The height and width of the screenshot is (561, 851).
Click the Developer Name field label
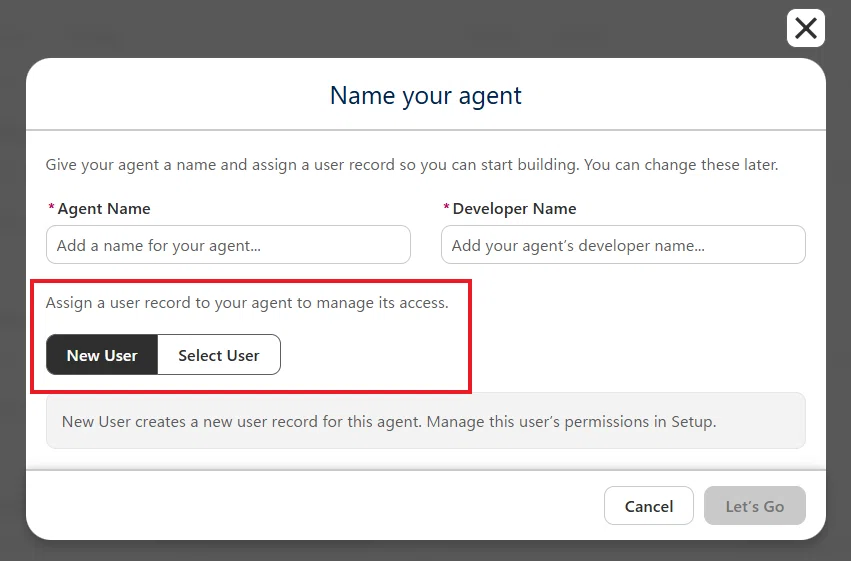pos(514,208)
